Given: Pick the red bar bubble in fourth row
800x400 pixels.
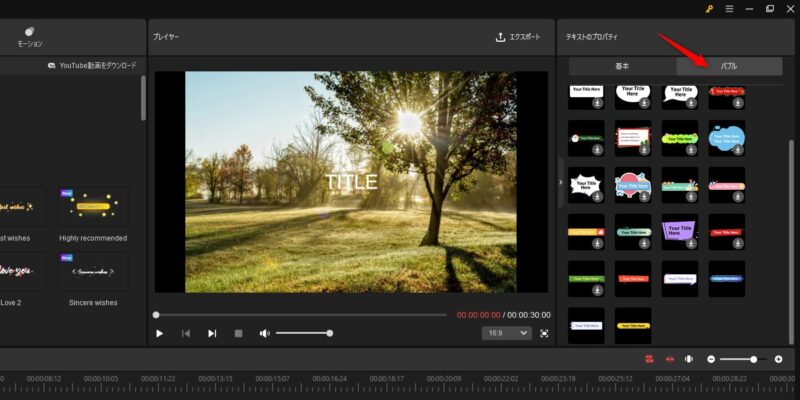Looking at the screenshot, I should 727,232.
